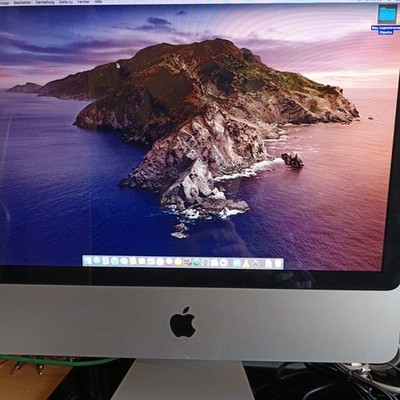
Task: Open the Gehe zu menu
Action: (66, 2)
